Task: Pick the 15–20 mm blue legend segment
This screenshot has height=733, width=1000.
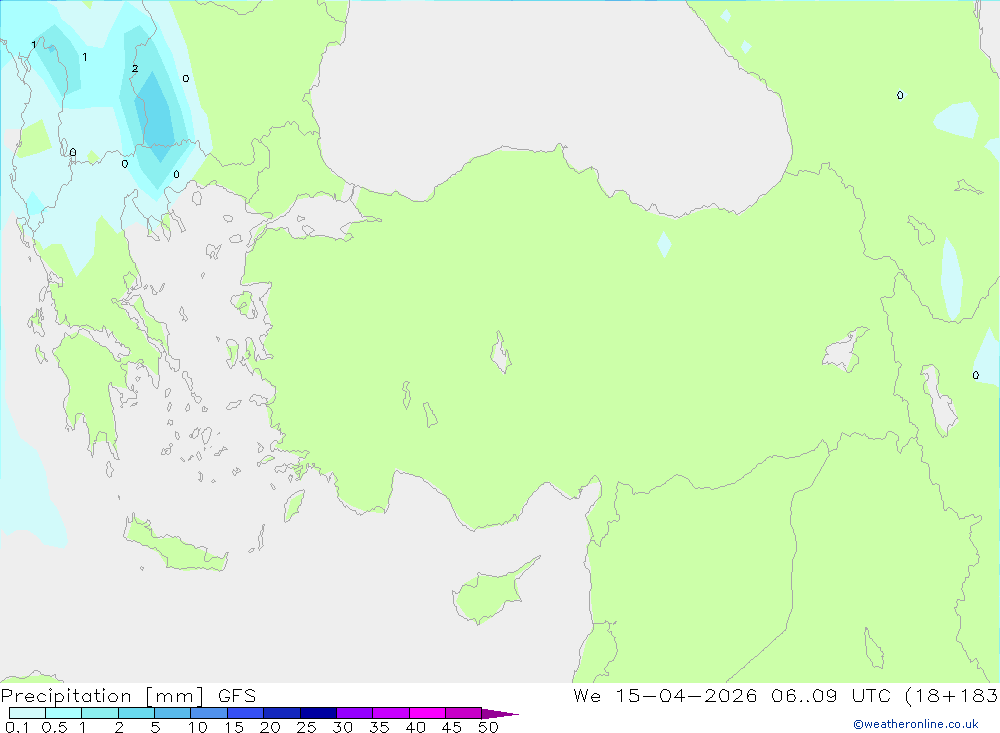Action: point(246,713)
